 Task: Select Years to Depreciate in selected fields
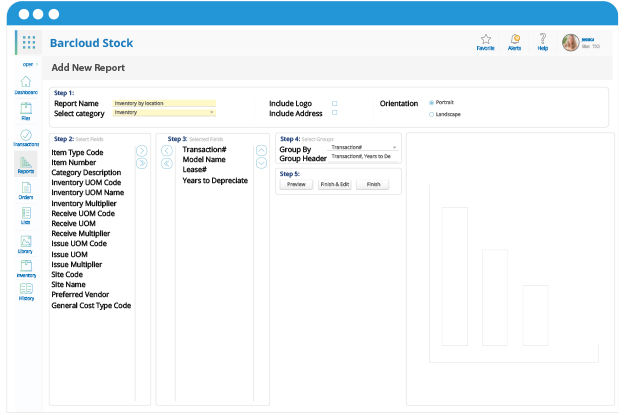click(x=215, y=181)
